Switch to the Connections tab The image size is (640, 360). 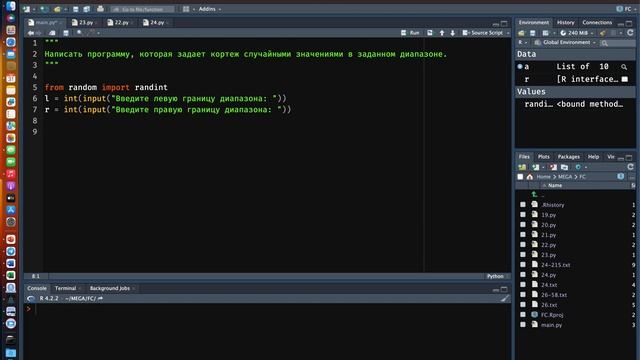(x=597, y=22)
